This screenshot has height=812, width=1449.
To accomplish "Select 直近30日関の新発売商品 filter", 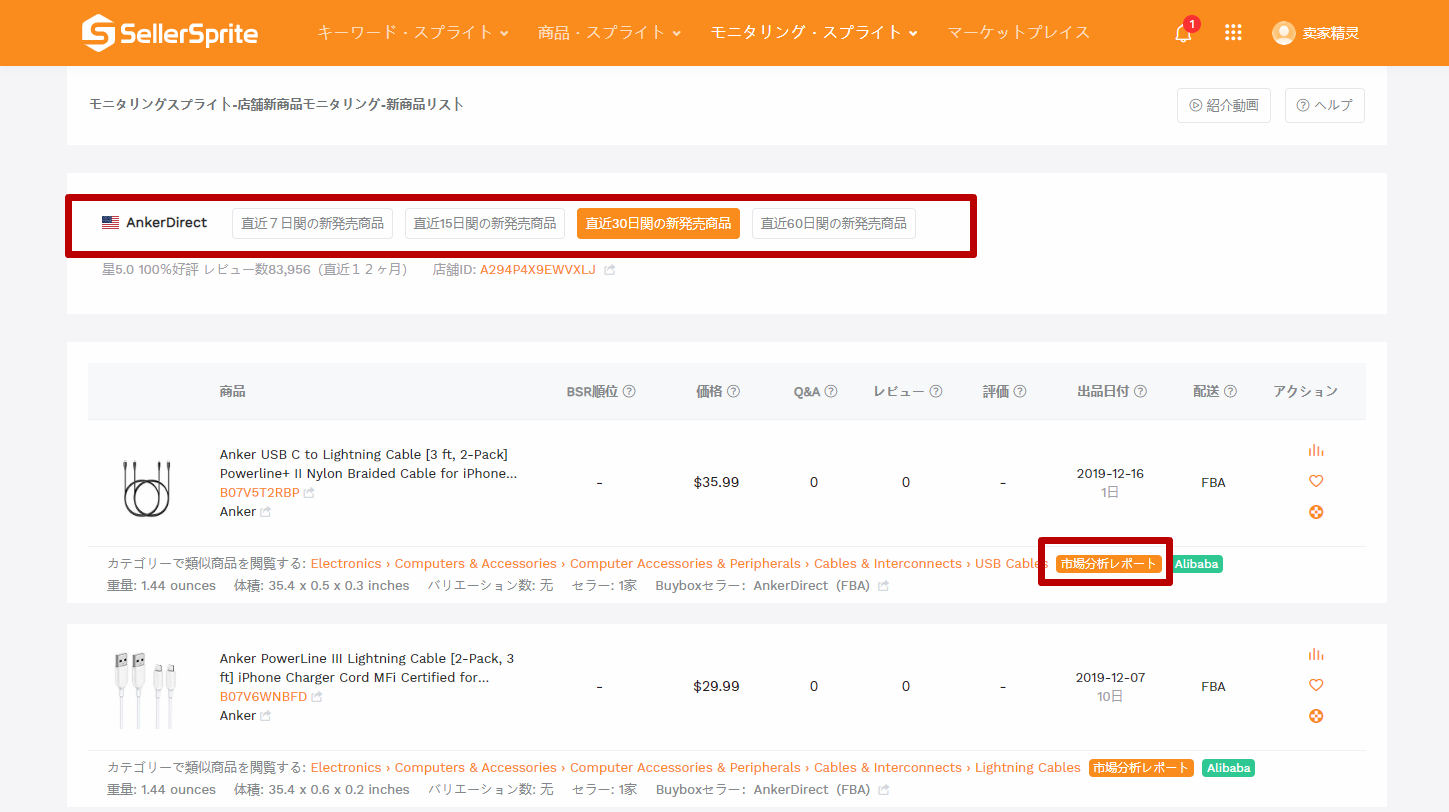I will click(658, 223).
